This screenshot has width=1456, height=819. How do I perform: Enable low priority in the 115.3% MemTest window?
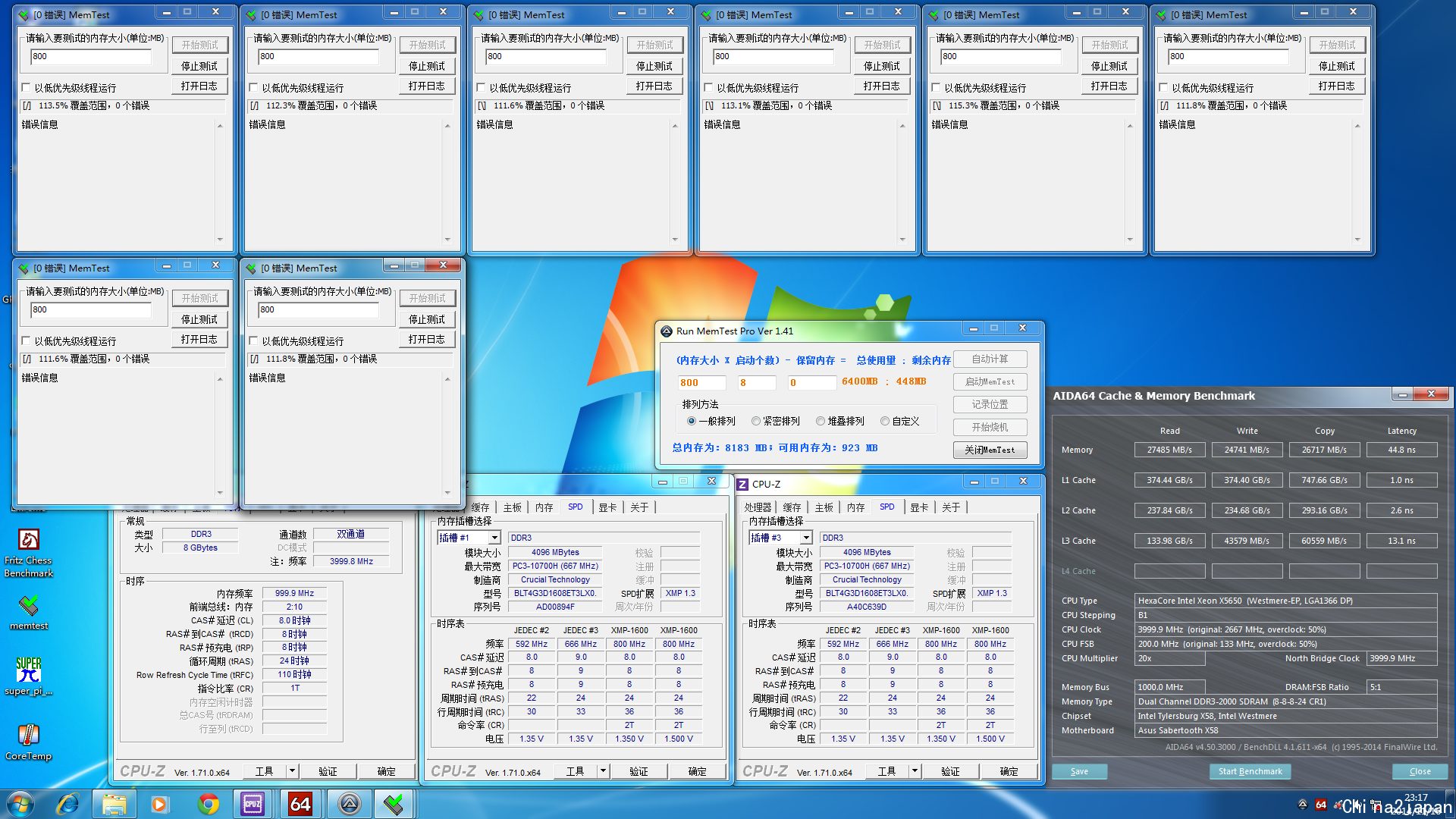pos(937,88)
